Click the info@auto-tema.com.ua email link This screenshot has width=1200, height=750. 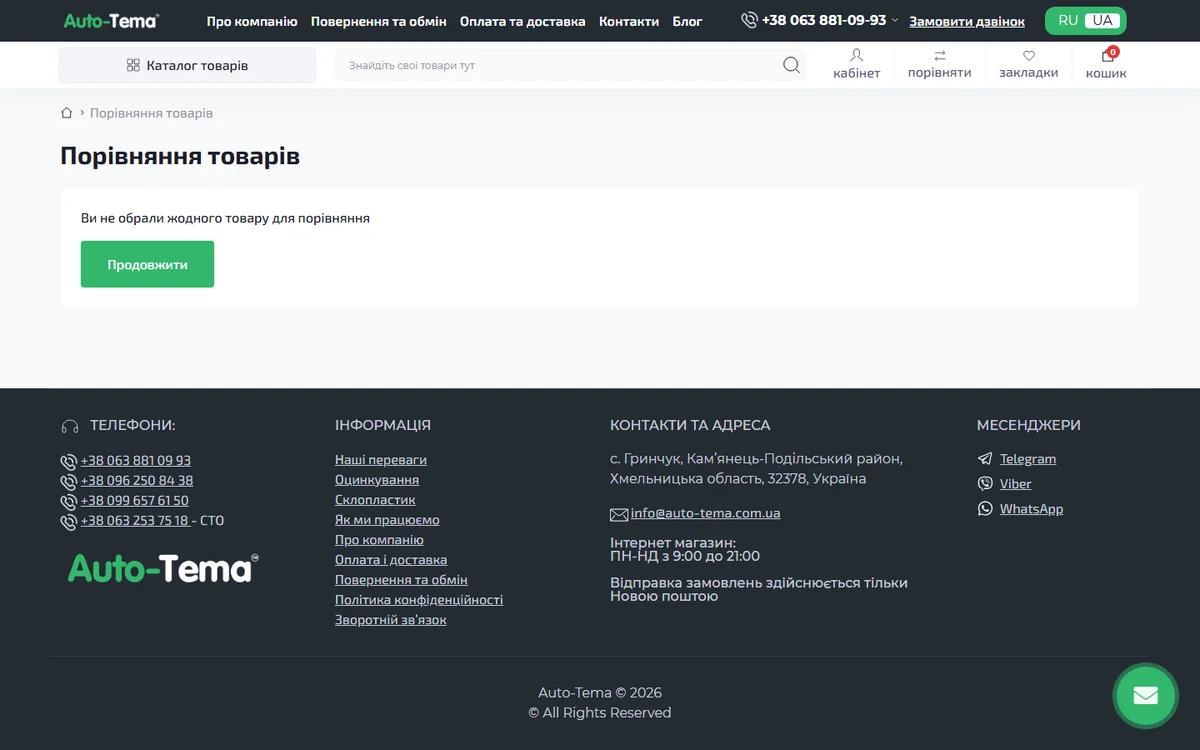(706, 513)
